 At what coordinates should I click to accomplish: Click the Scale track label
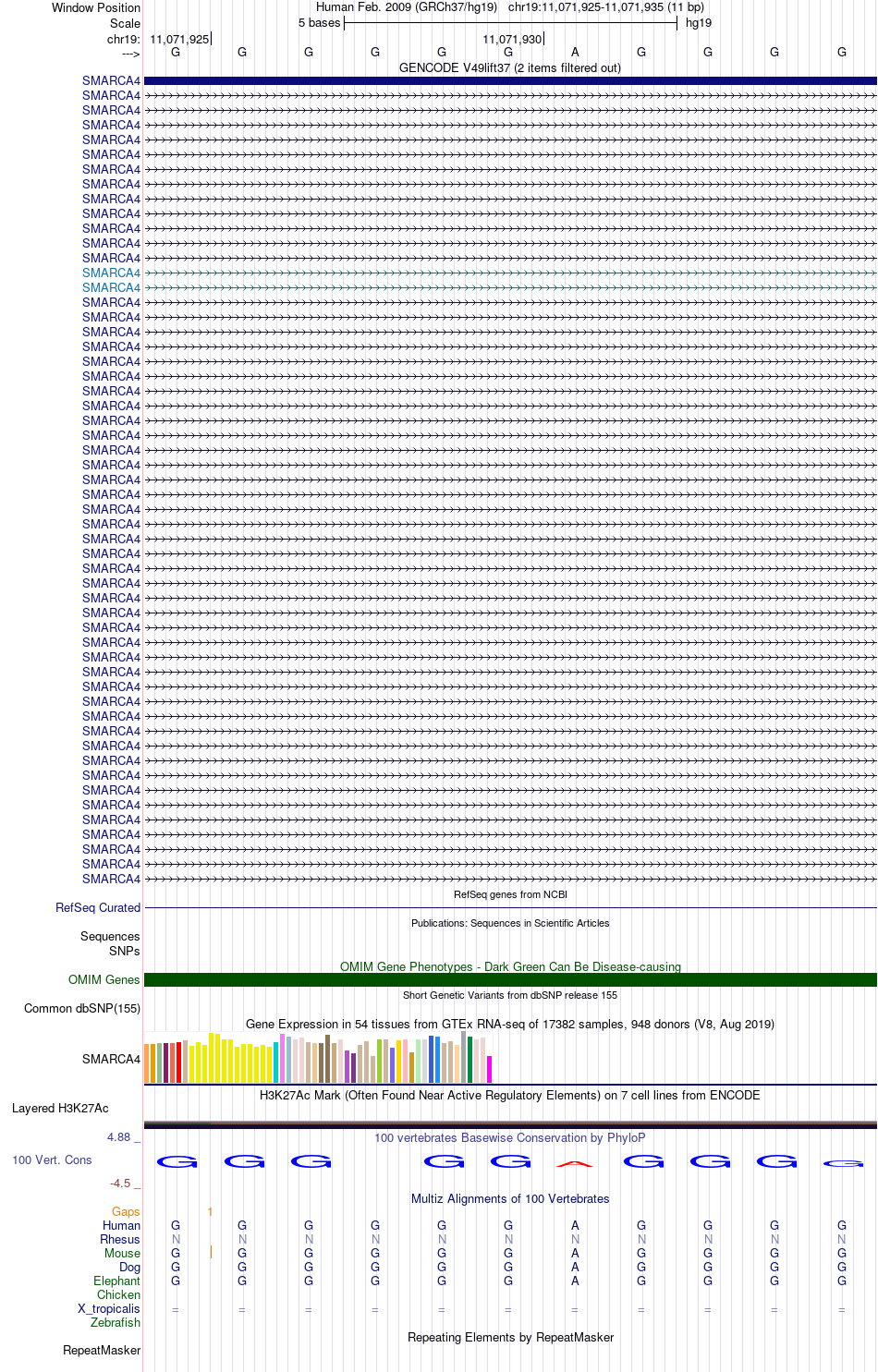(x=125, y=23)
